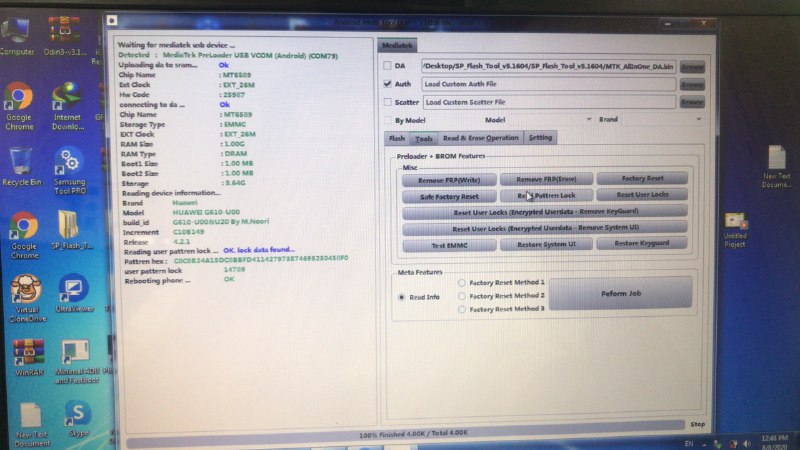Image resolution: width=800 pixels, height=450 pixels.
Task: Click the 100% Finished progress bar
Action: (x=406, y=433)
